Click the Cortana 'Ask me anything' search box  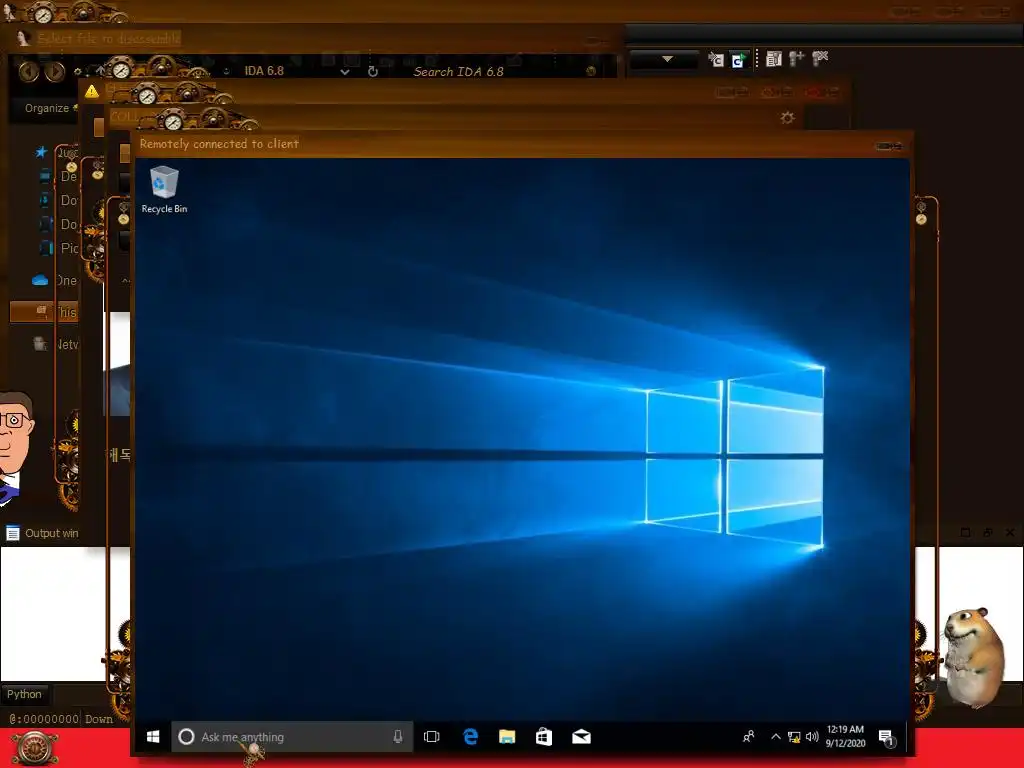(292, 737)
